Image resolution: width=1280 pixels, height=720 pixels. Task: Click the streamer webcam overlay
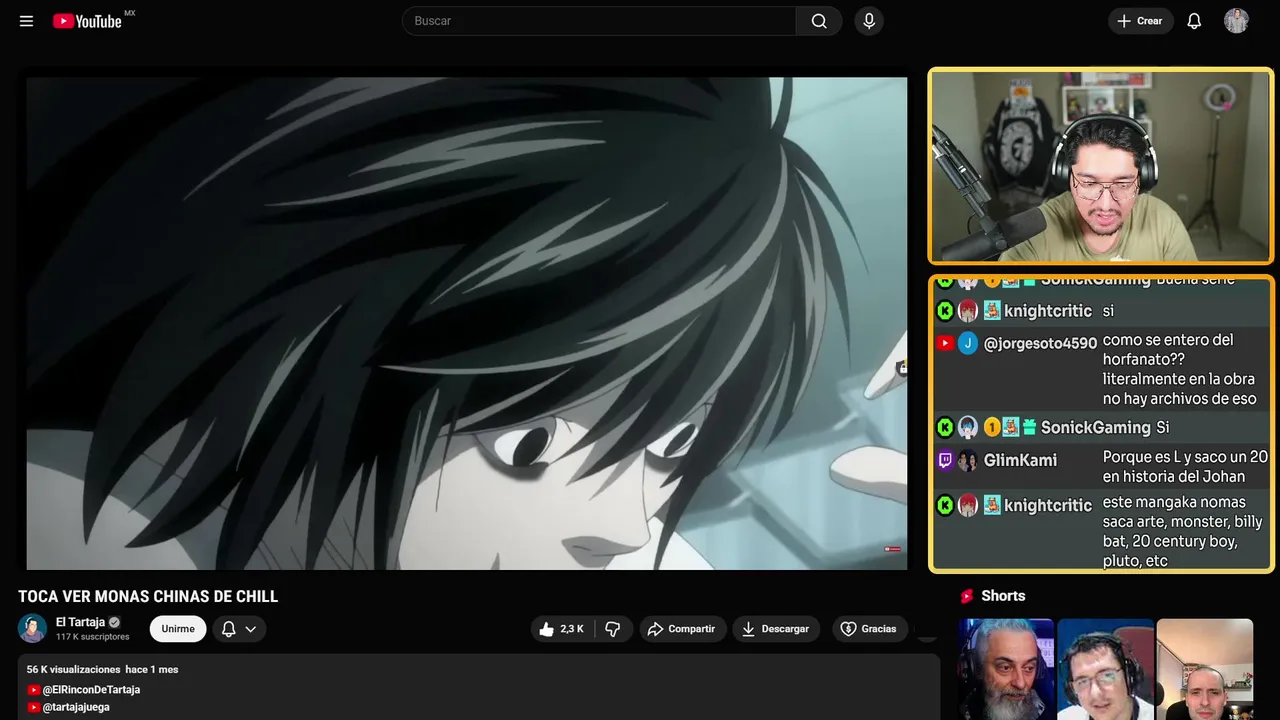[1101, 166]
